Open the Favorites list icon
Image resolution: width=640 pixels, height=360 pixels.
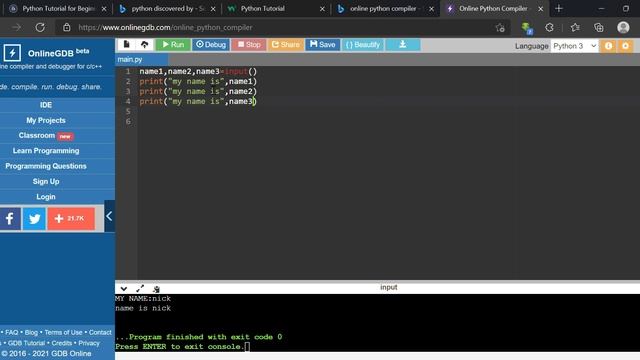[x=575, y=27]
